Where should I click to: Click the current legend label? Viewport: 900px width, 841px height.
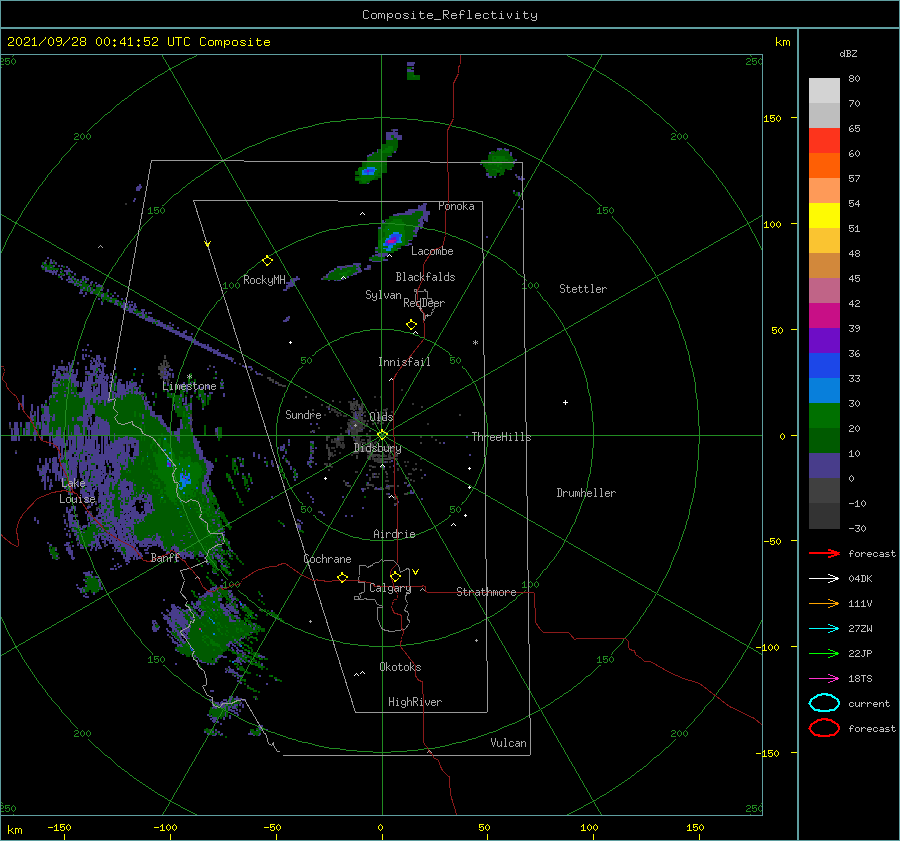[869, 703]
